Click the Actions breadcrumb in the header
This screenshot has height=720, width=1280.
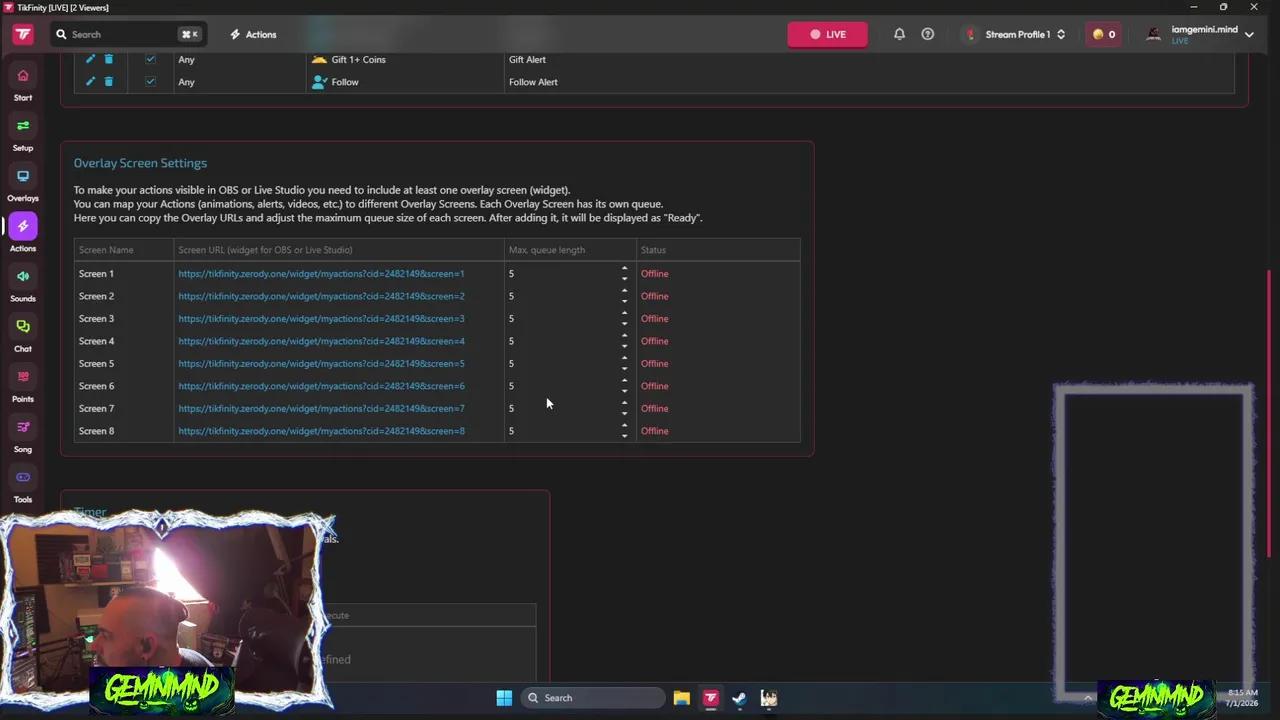(253, 34)
